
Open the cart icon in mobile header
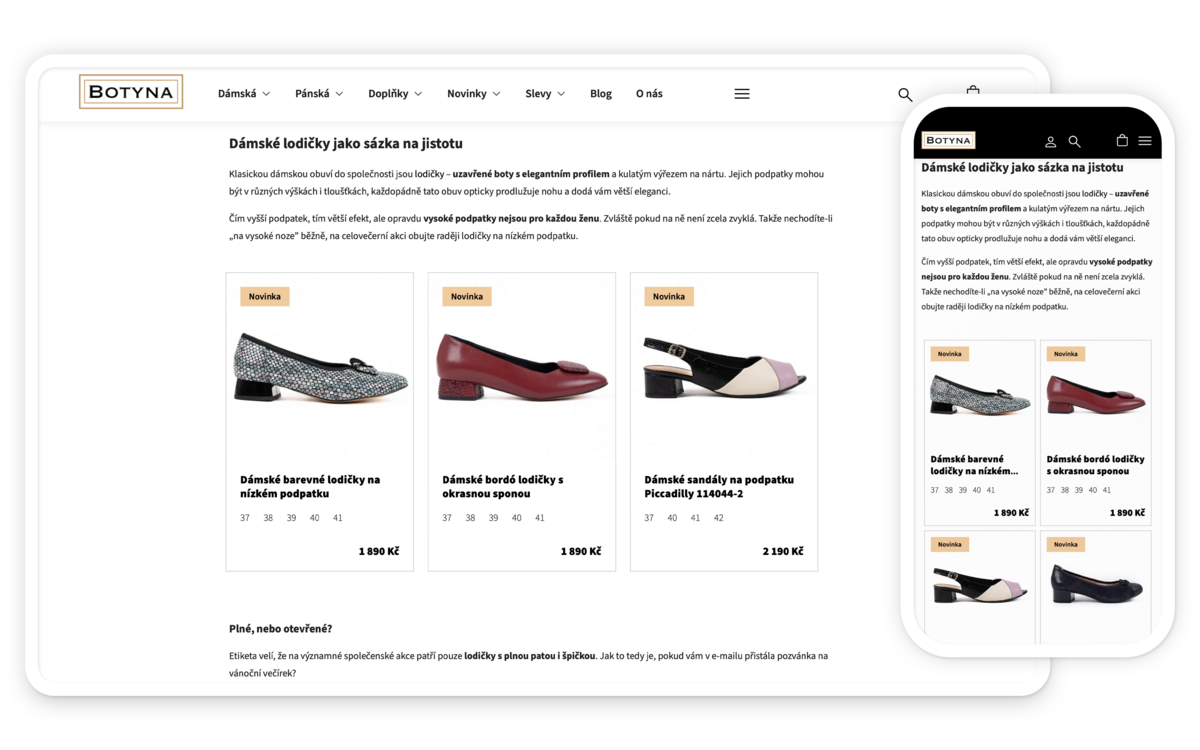click(1122, 141)
